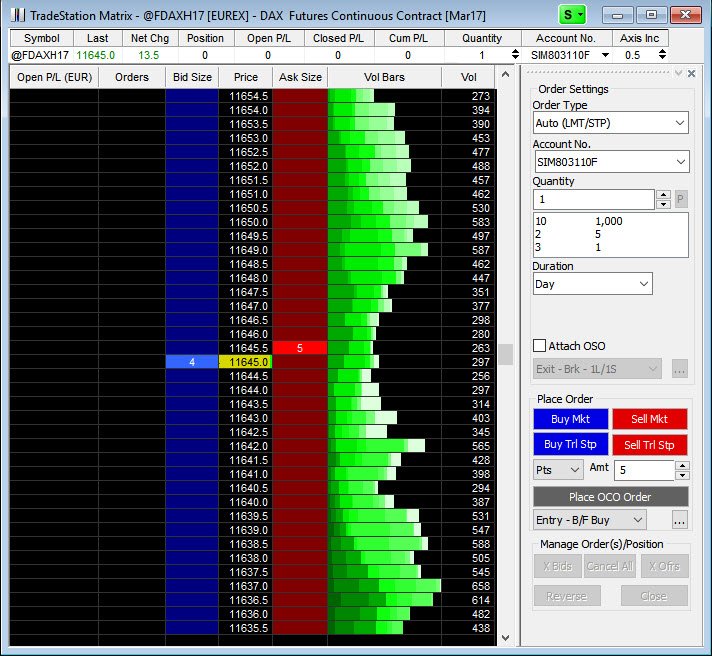Click the X Bids button

[558, 566]
